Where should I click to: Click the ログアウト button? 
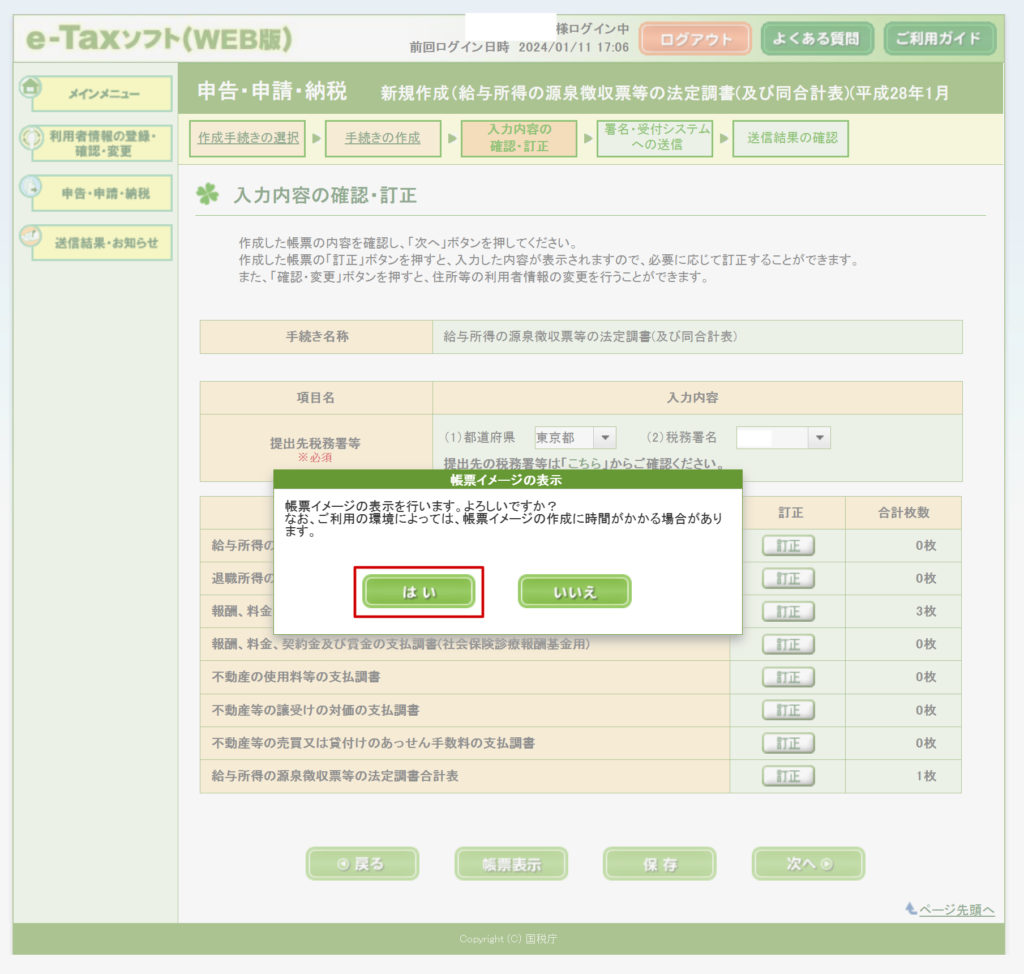(x=695, y=40)
